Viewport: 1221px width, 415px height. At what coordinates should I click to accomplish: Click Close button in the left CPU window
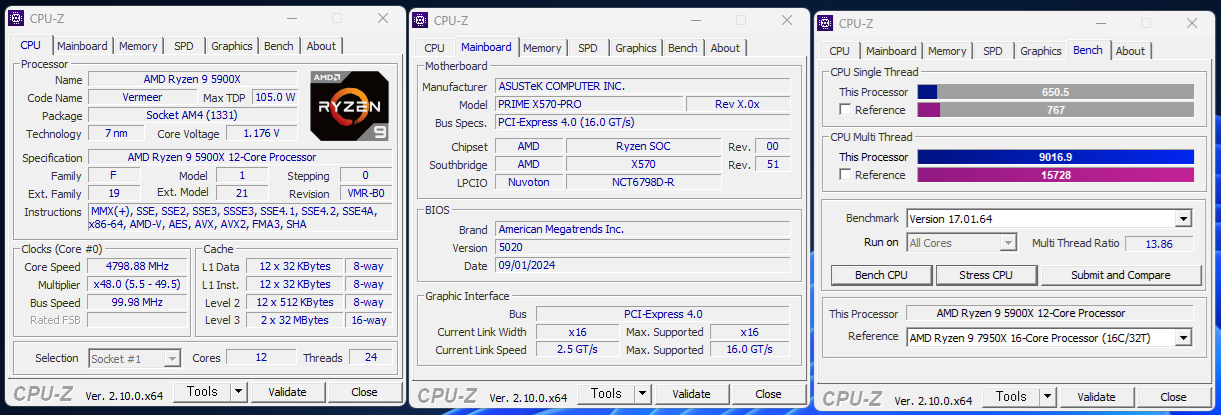tap(364, 392)
